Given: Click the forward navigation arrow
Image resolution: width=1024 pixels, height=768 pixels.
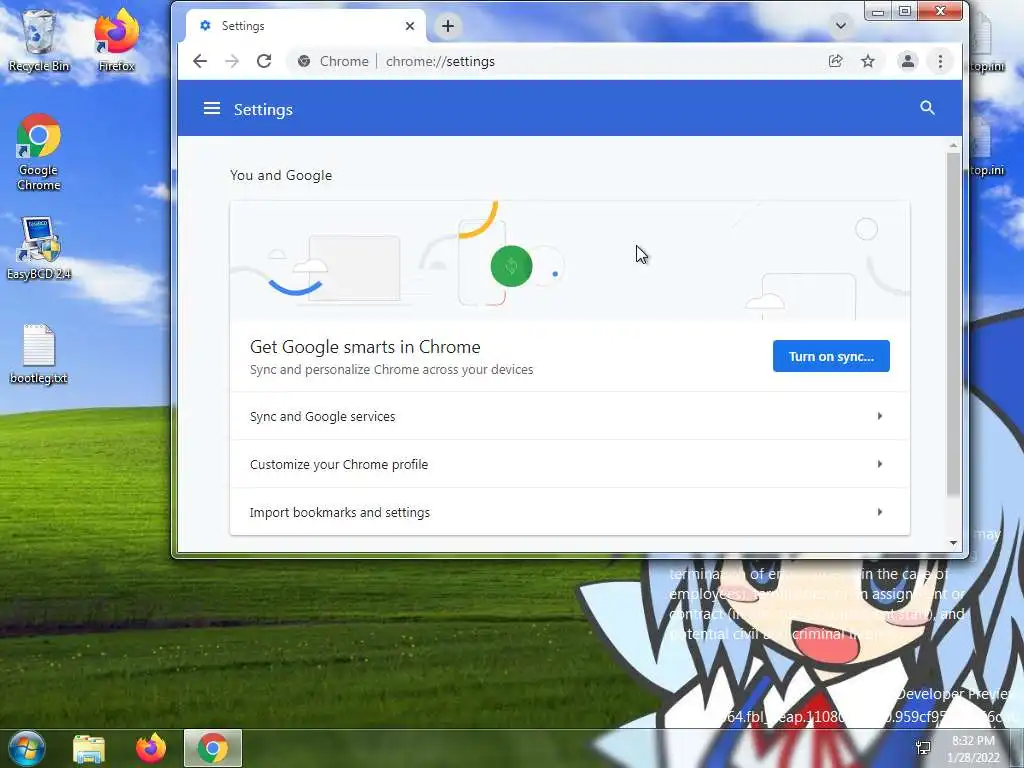Looking at the screenshot, I should click(232, 61).
